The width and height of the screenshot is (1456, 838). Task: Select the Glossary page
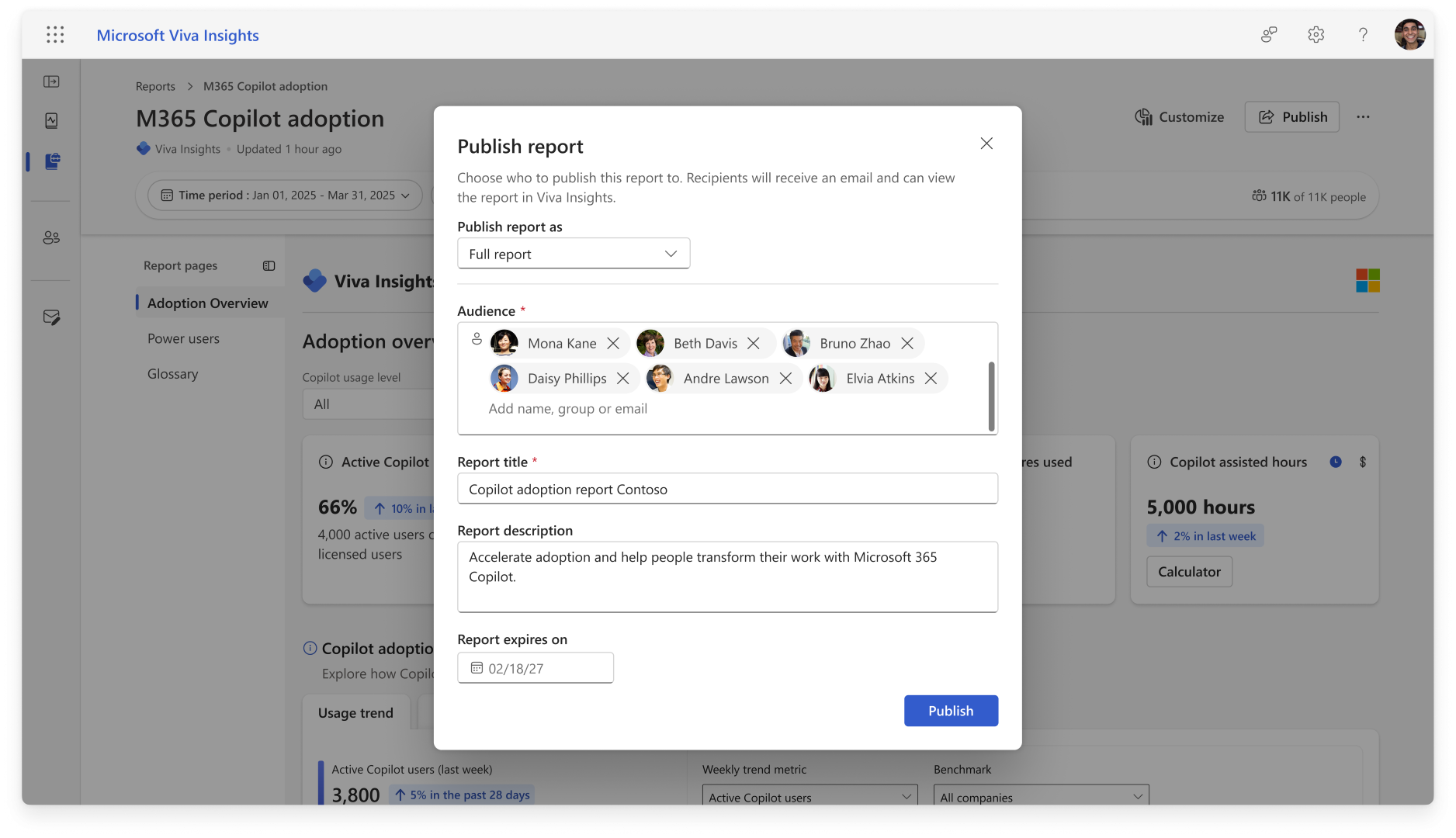pos(173,374)
